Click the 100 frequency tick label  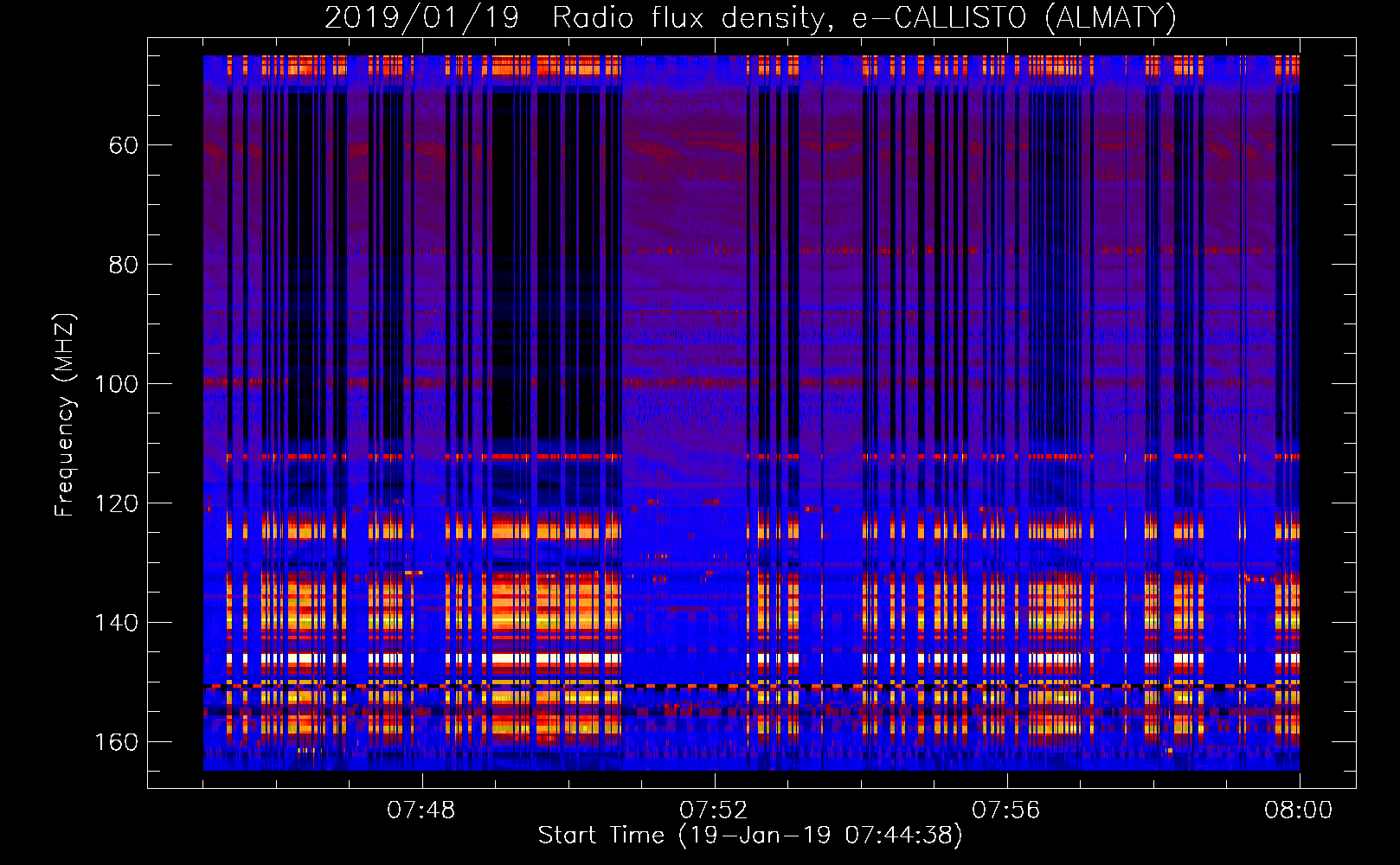(117, 384)
